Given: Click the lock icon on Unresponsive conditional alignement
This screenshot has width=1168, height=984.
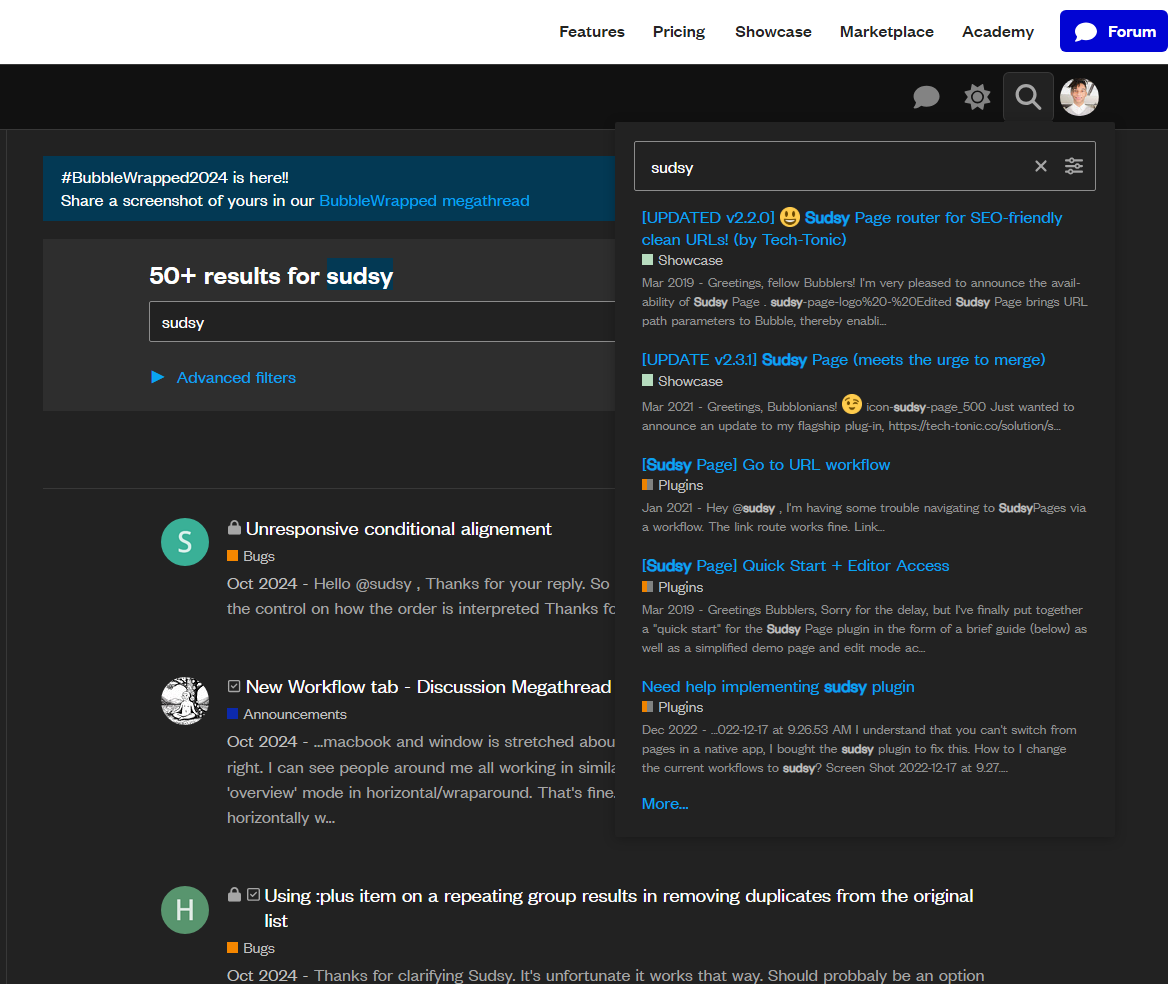Looking at the screenshot, I should [x=234, y=527].
